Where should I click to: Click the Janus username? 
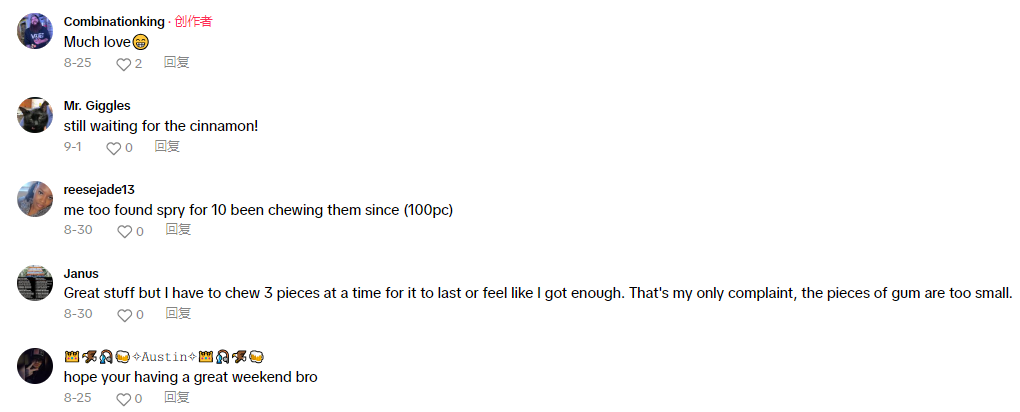pyautogui.click(x=81, y=274)
